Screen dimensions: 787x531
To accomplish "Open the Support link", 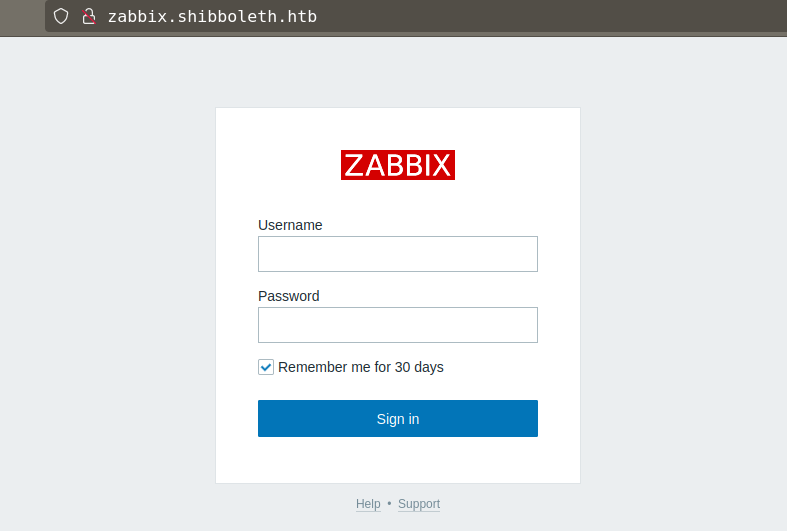I will pos(419,504).
